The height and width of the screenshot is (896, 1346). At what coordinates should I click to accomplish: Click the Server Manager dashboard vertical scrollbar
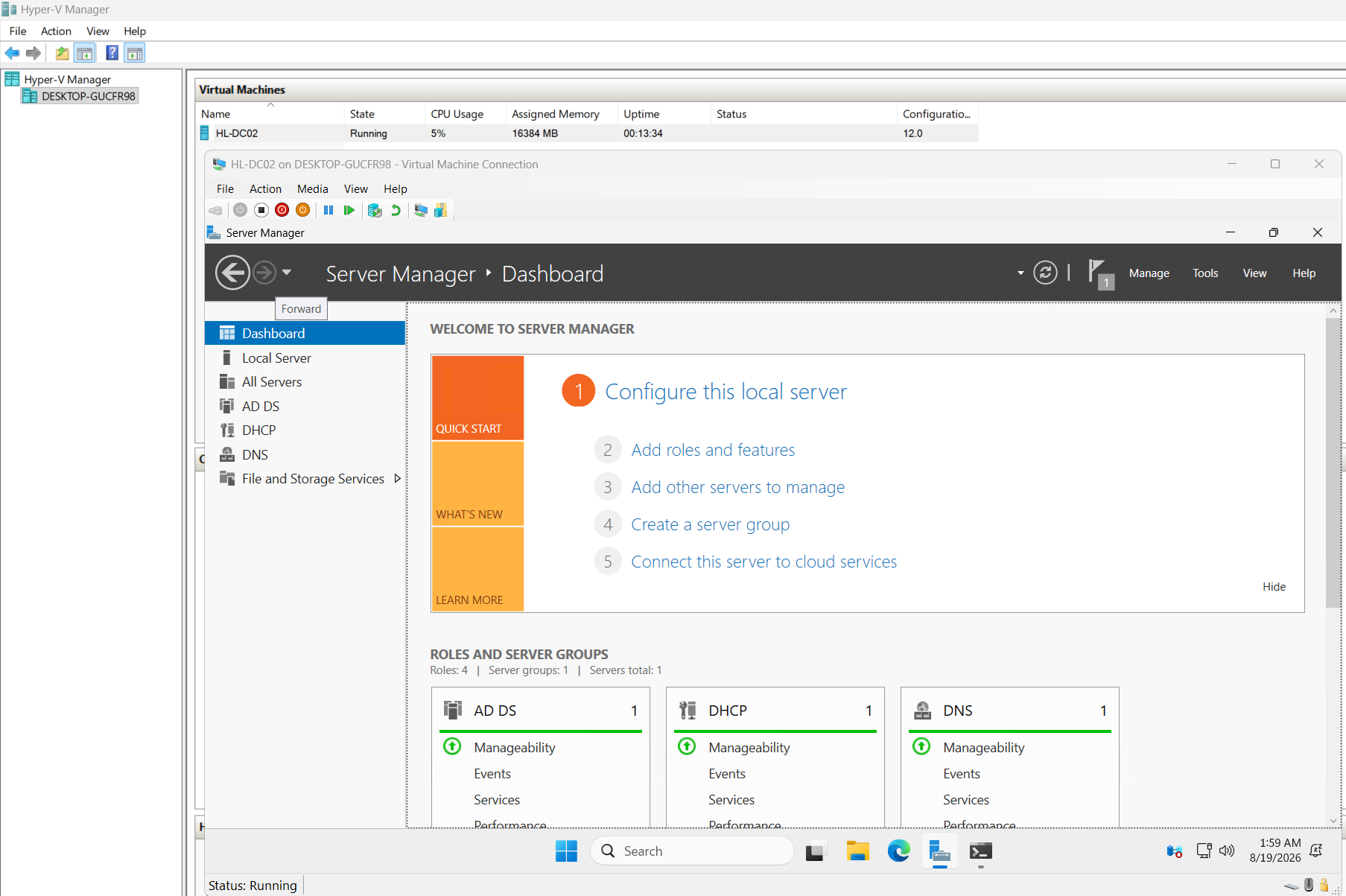point(1333,462)
